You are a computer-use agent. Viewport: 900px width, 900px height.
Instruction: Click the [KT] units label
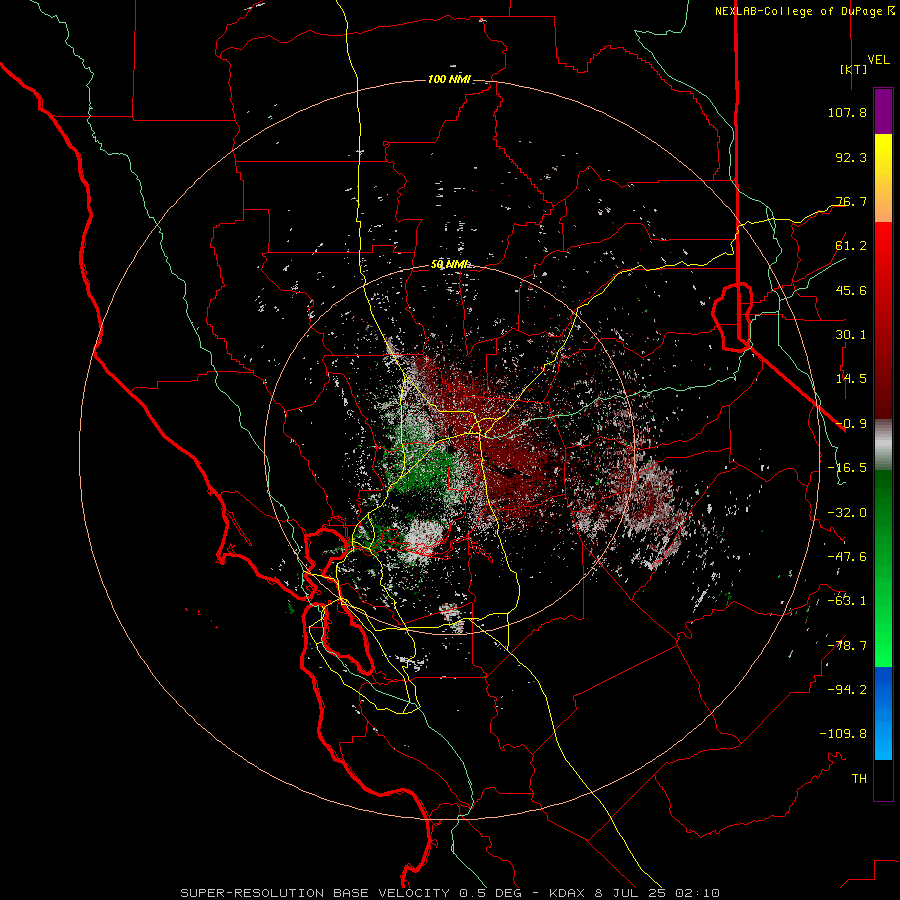coord(853,69)
